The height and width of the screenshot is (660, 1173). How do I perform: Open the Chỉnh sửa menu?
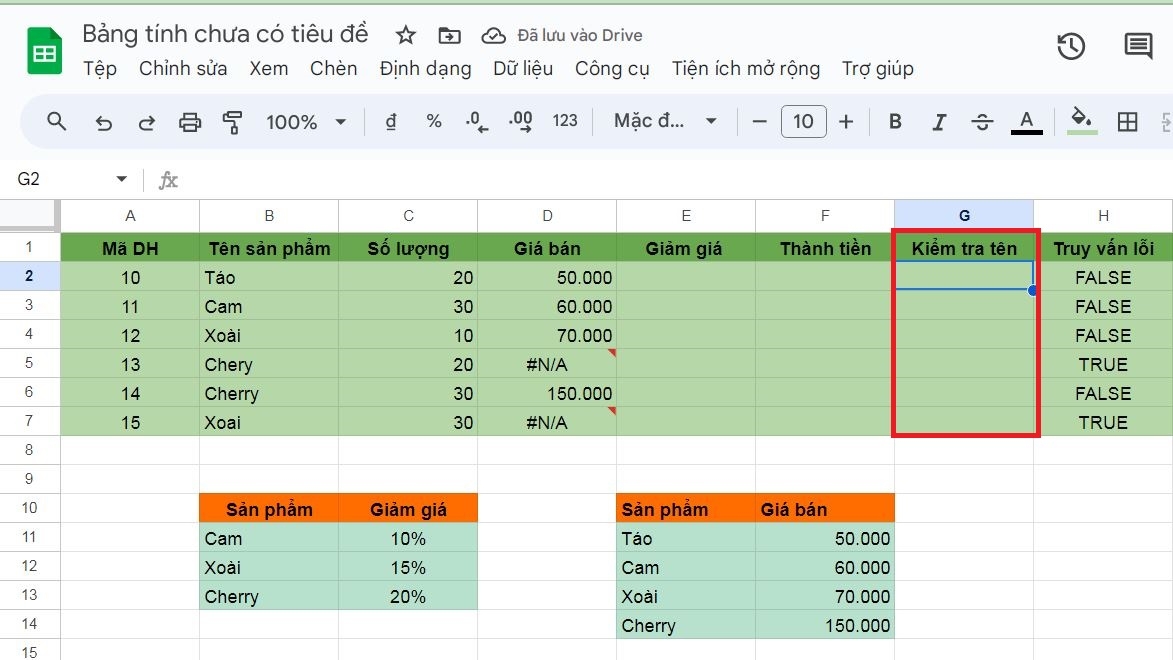click(x=183, y=69)
